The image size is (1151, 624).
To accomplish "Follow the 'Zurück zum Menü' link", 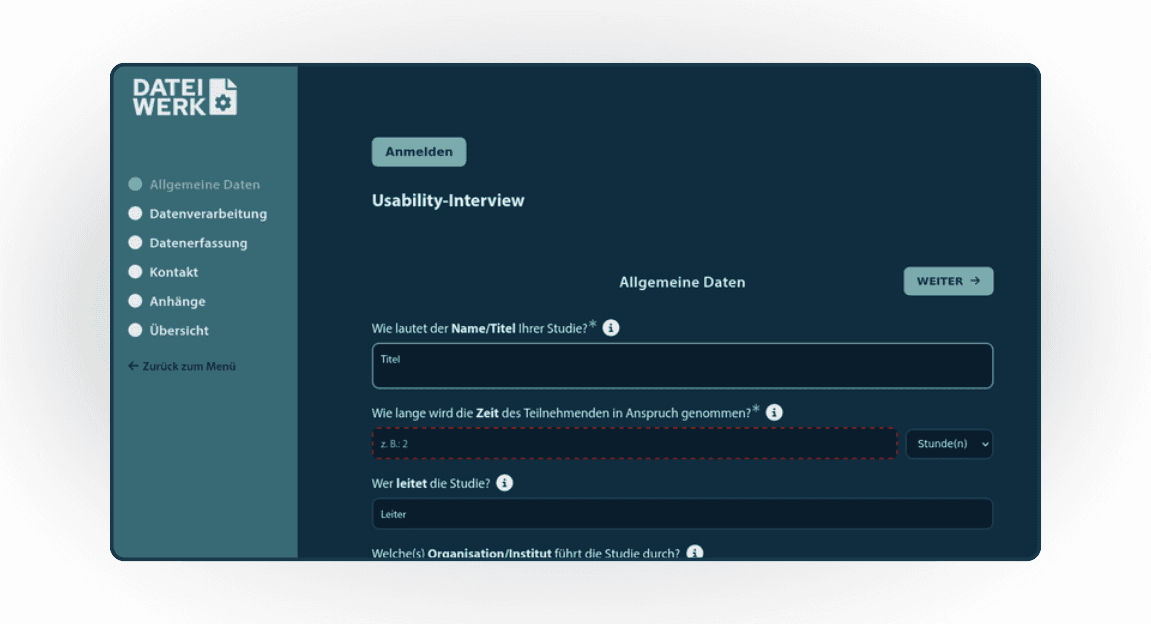I will pyautogui.click(x=182, y=366).
